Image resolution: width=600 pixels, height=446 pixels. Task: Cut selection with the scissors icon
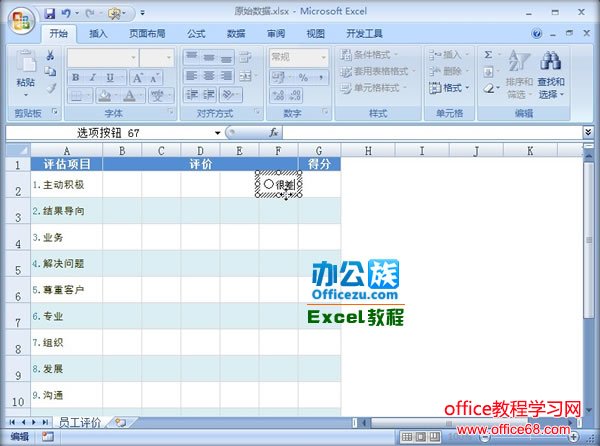(x=50, y=56)
